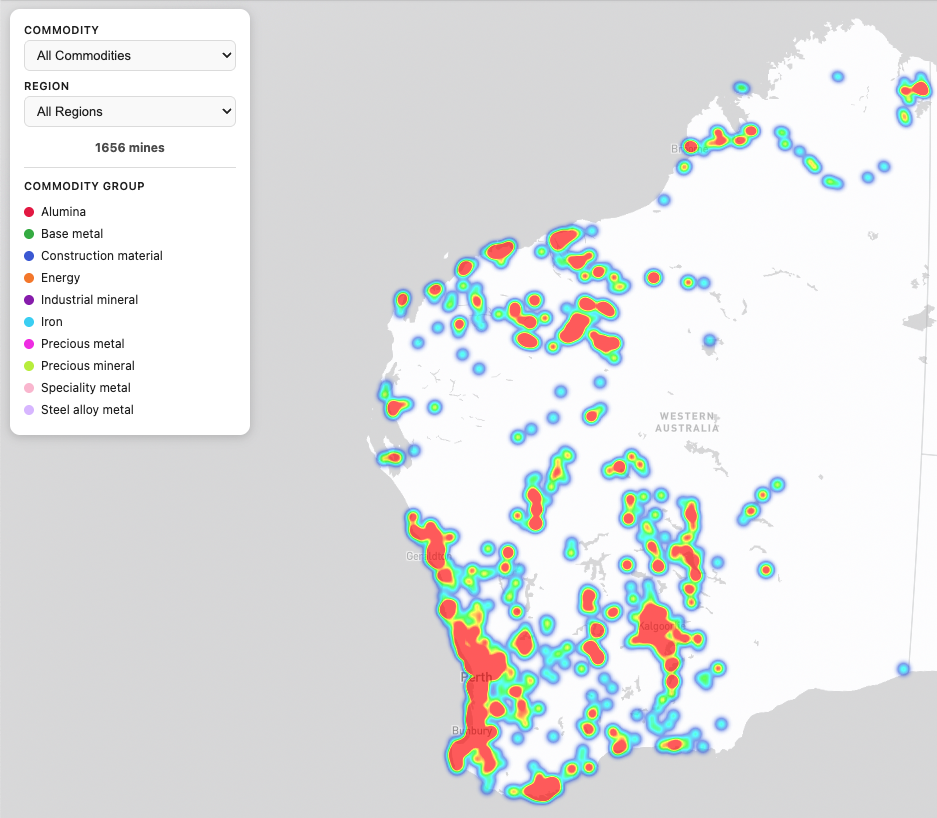Click the Construction material blue dot
This screenshot has height=818, width=937.
(29, 256)
